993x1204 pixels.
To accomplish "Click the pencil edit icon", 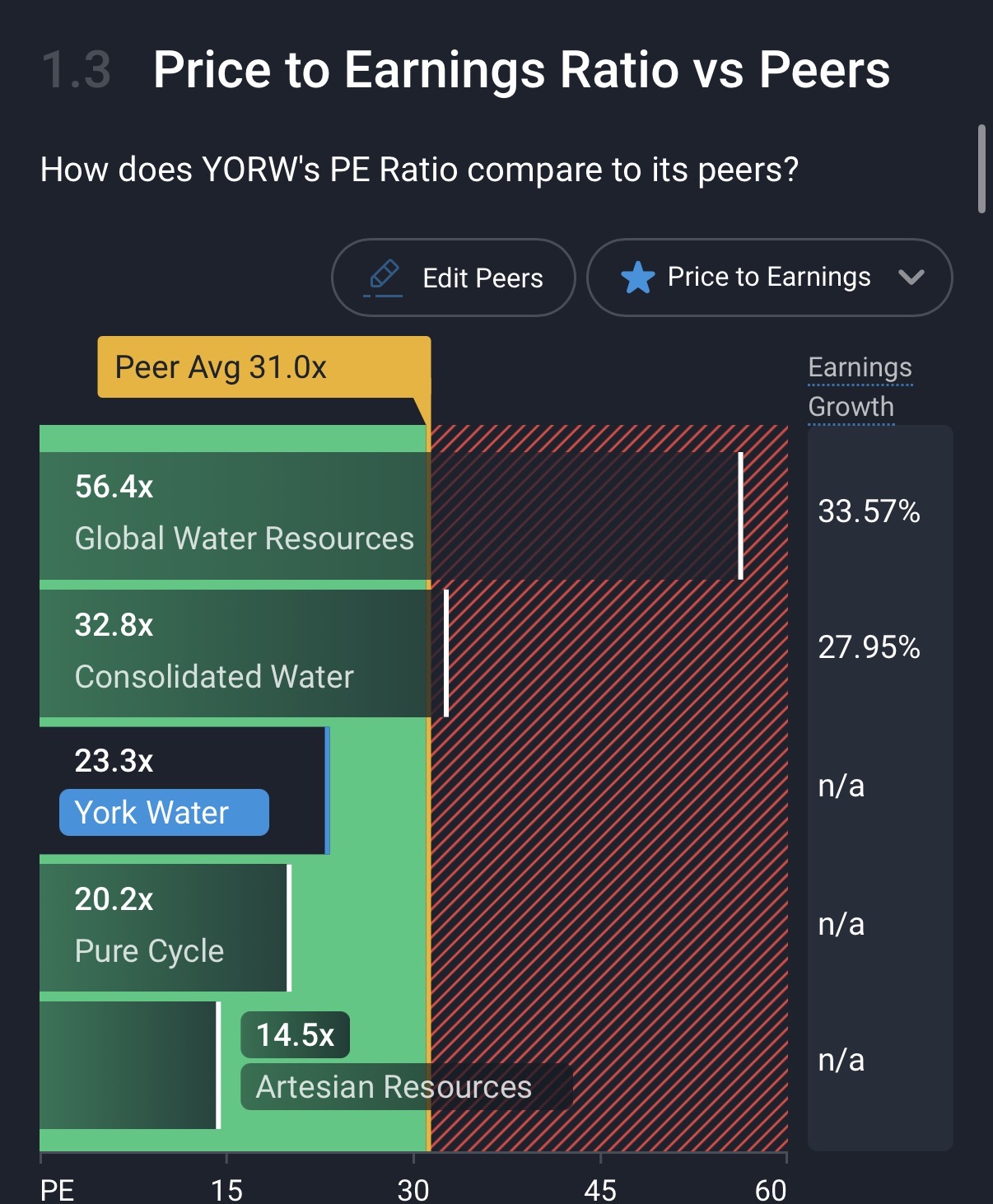I will (384, 277).
